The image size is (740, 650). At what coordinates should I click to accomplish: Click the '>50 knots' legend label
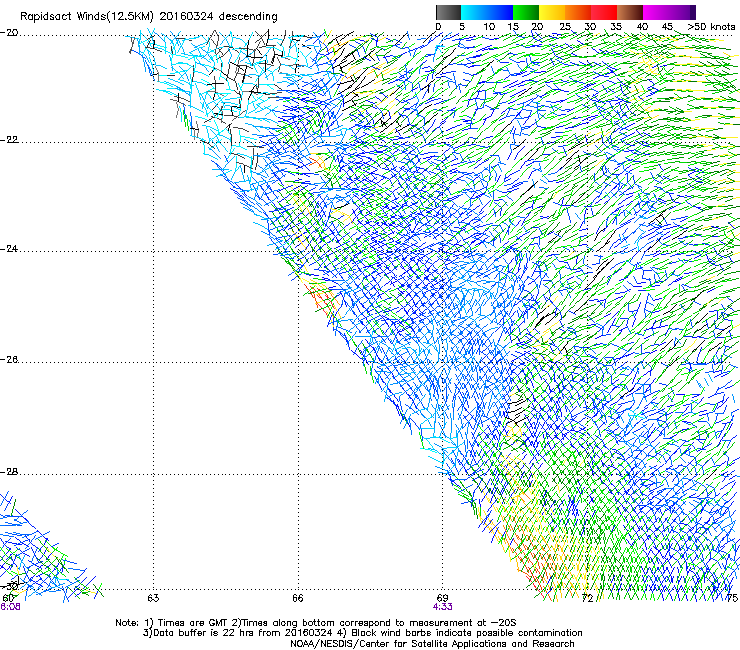point(711,27)
